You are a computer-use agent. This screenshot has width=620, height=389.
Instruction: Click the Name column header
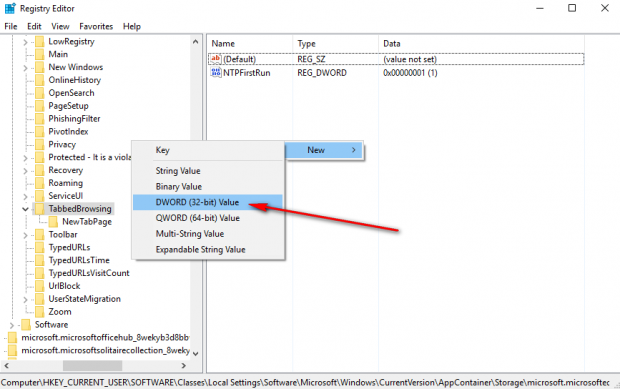click(x=250, y=43)
